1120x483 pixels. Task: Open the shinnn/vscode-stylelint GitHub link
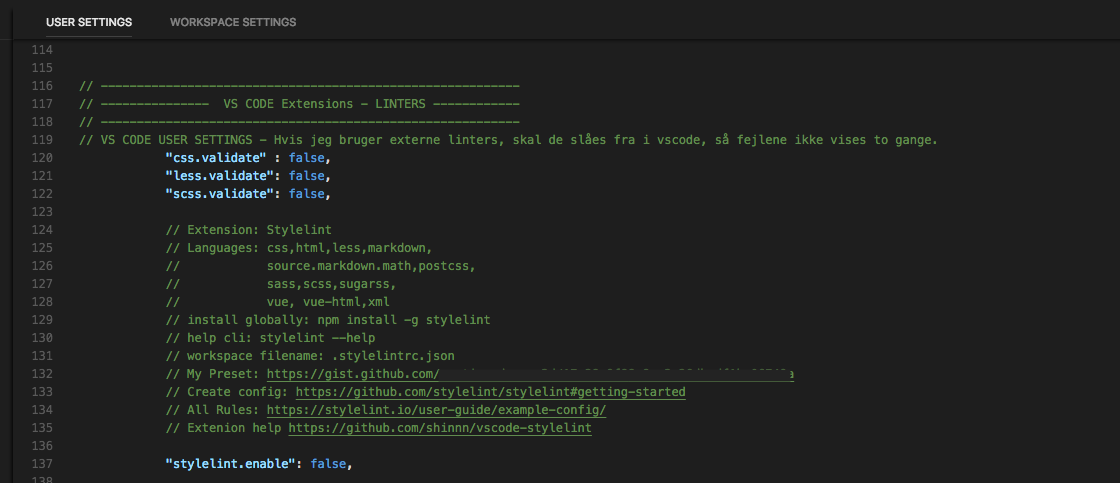[x=440, y=428]
